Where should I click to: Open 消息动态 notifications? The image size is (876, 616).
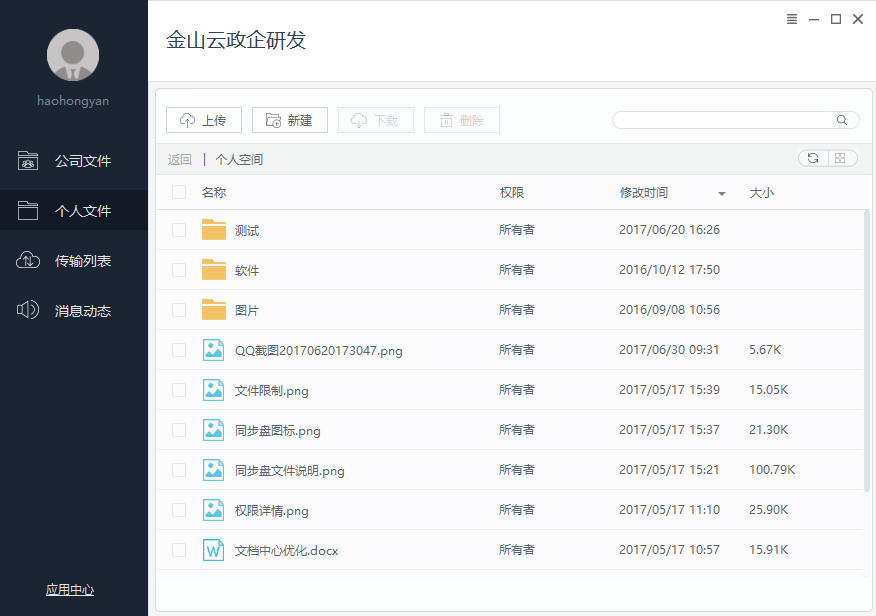74,311
